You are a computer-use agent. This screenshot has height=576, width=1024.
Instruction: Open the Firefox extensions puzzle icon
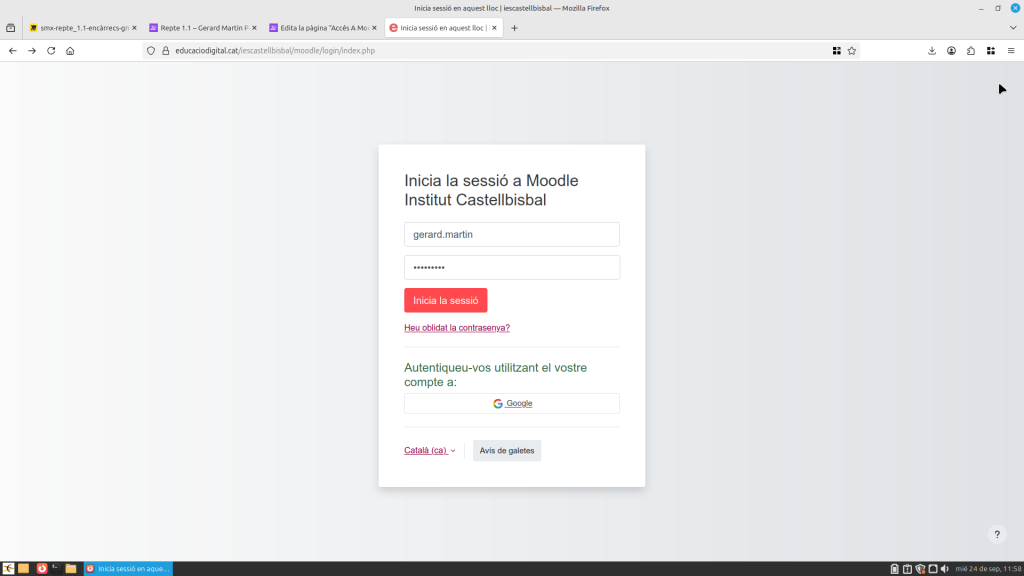click(x=971, y=51)
